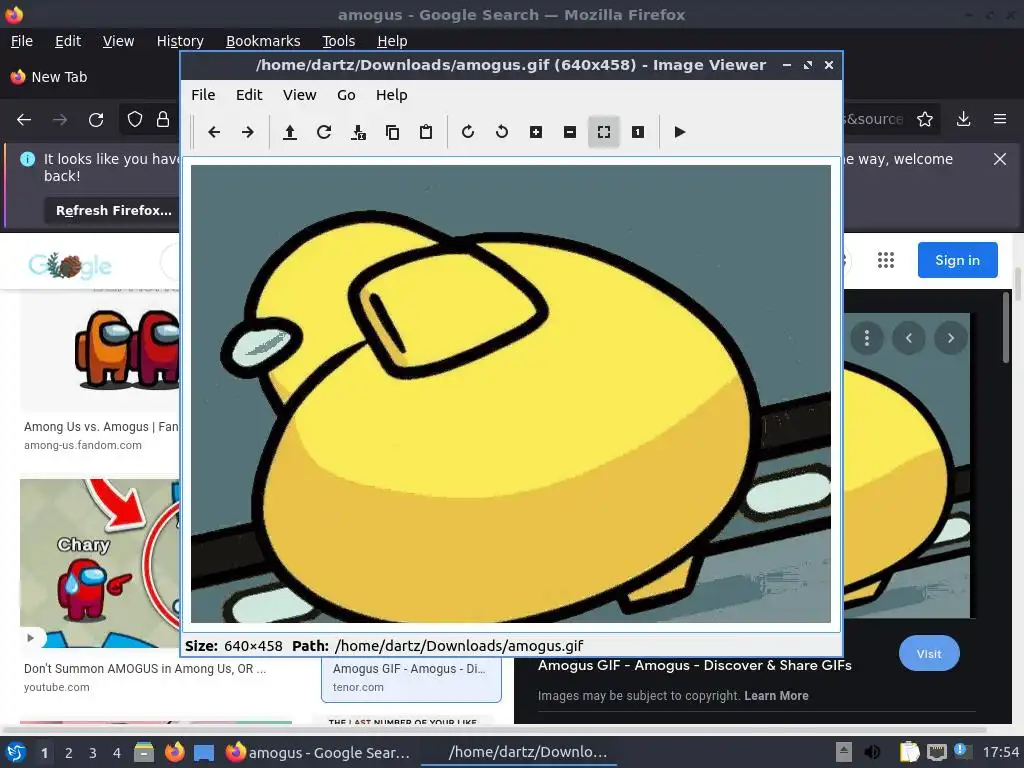Click the Save As icon in toolbar
The height and width of the screenshot is (768, 1024).
[358, 133]
